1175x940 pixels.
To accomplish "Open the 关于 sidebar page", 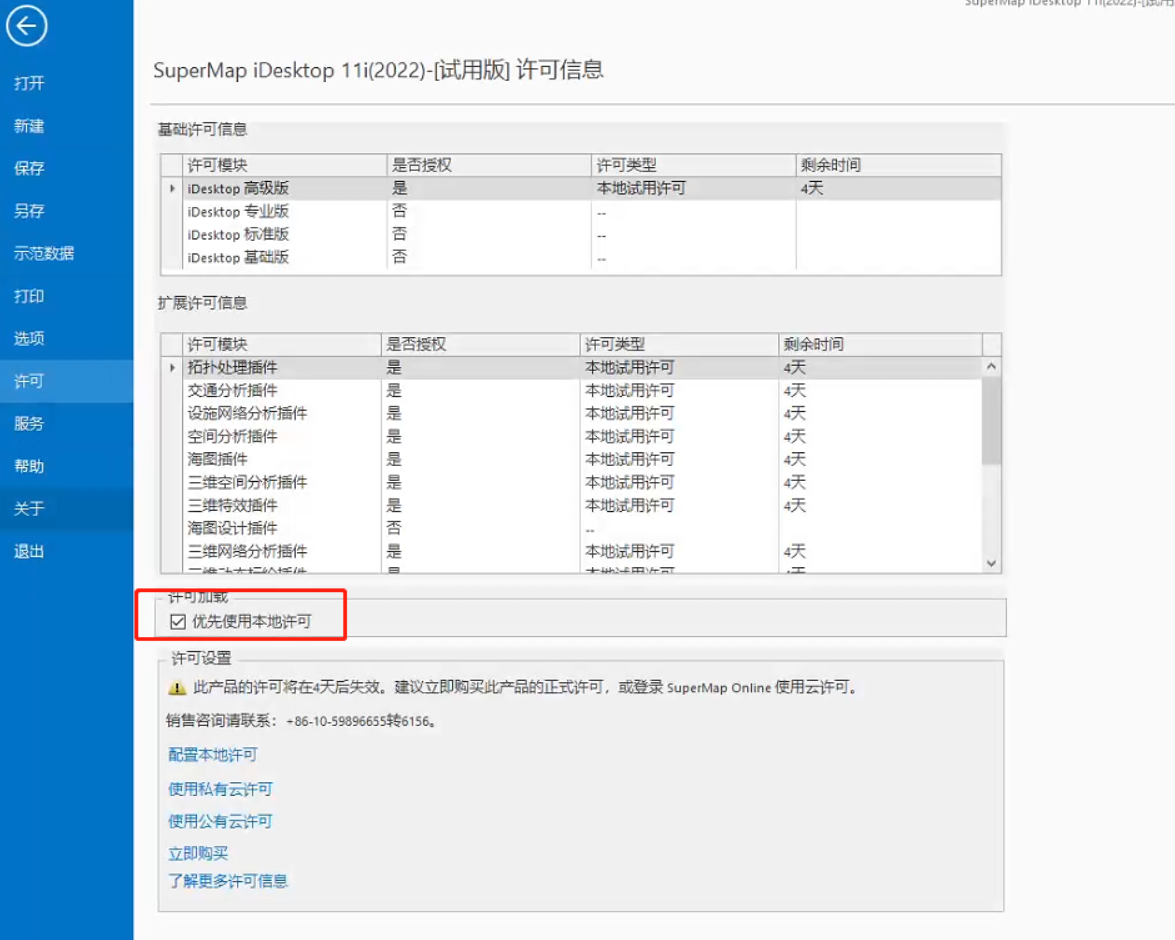I will (x=67, y=509).
